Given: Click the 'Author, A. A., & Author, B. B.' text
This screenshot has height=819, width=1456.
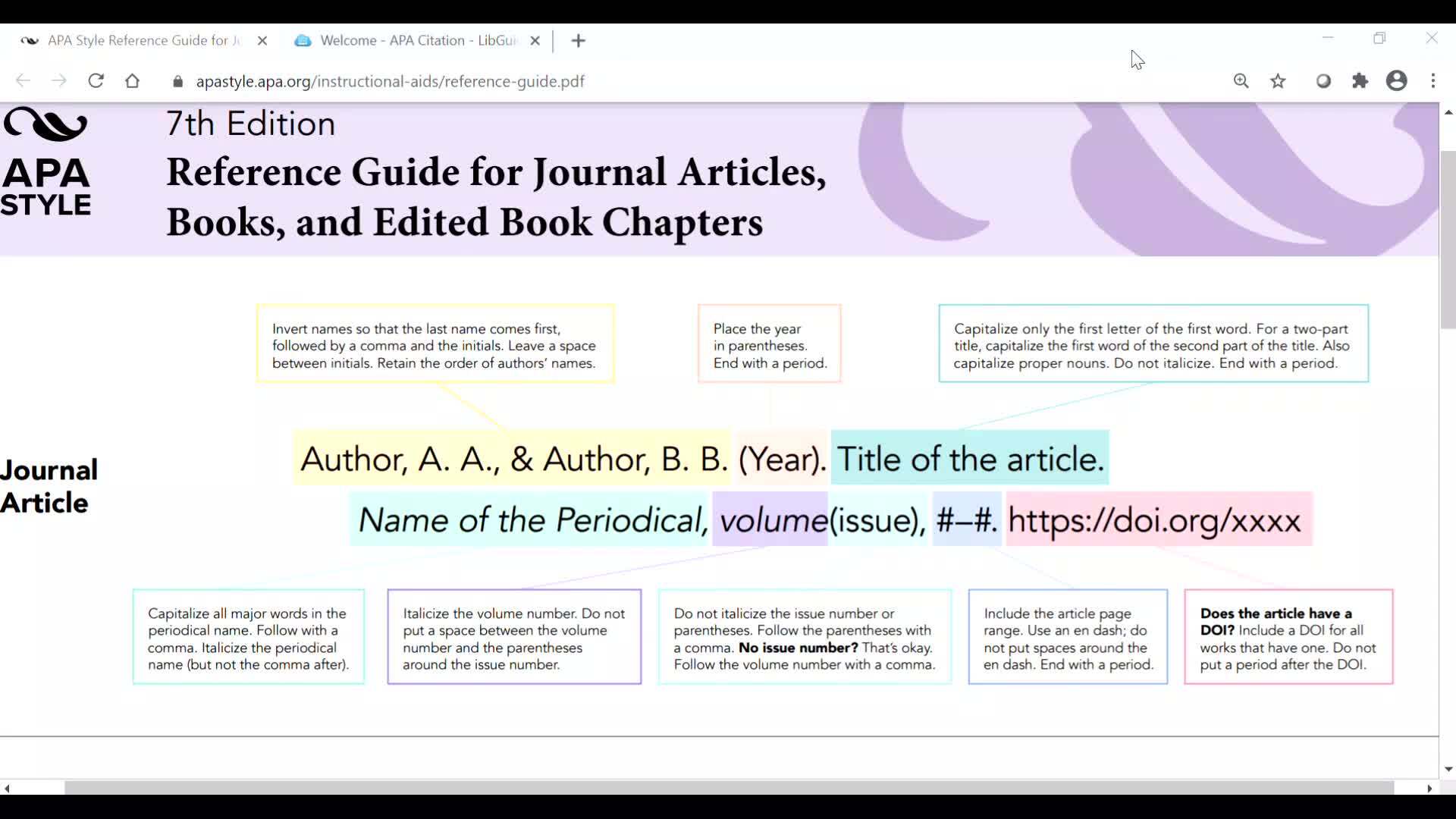Looking at the screenshot, I should click(x=514, y=460).
